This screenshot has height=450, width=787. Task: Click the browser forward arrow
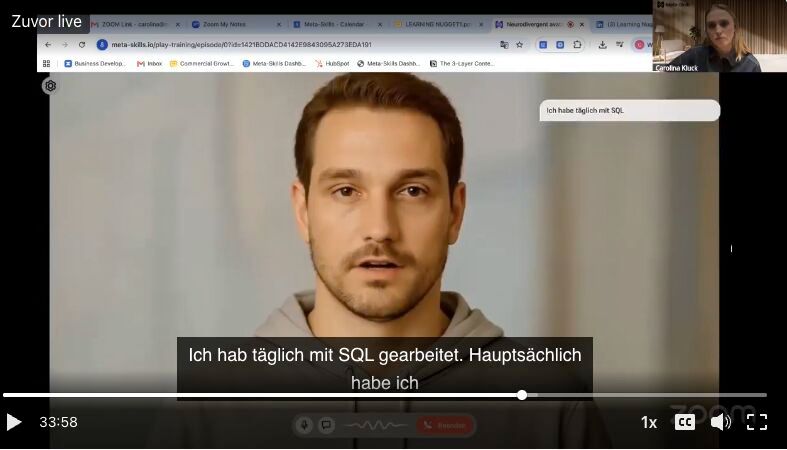[x=65, y=45]
